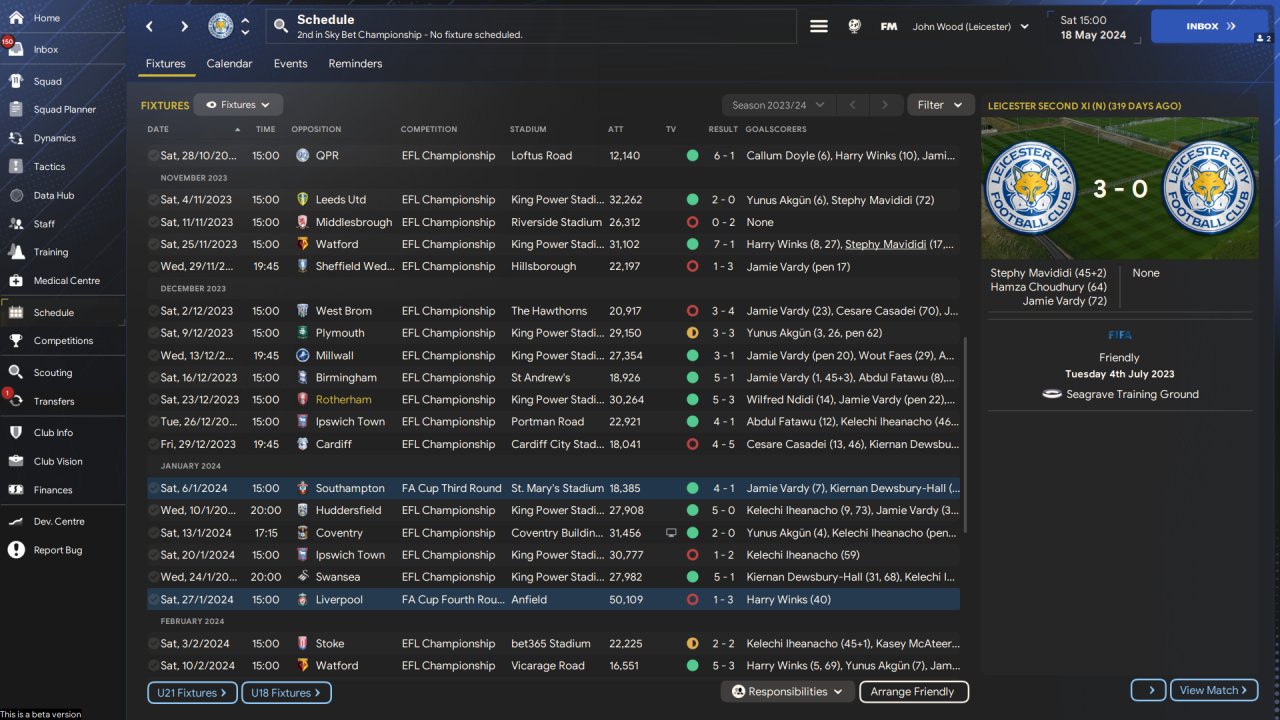
Task: Switch to the Calendar tab
Action: [x=229, y=64]
